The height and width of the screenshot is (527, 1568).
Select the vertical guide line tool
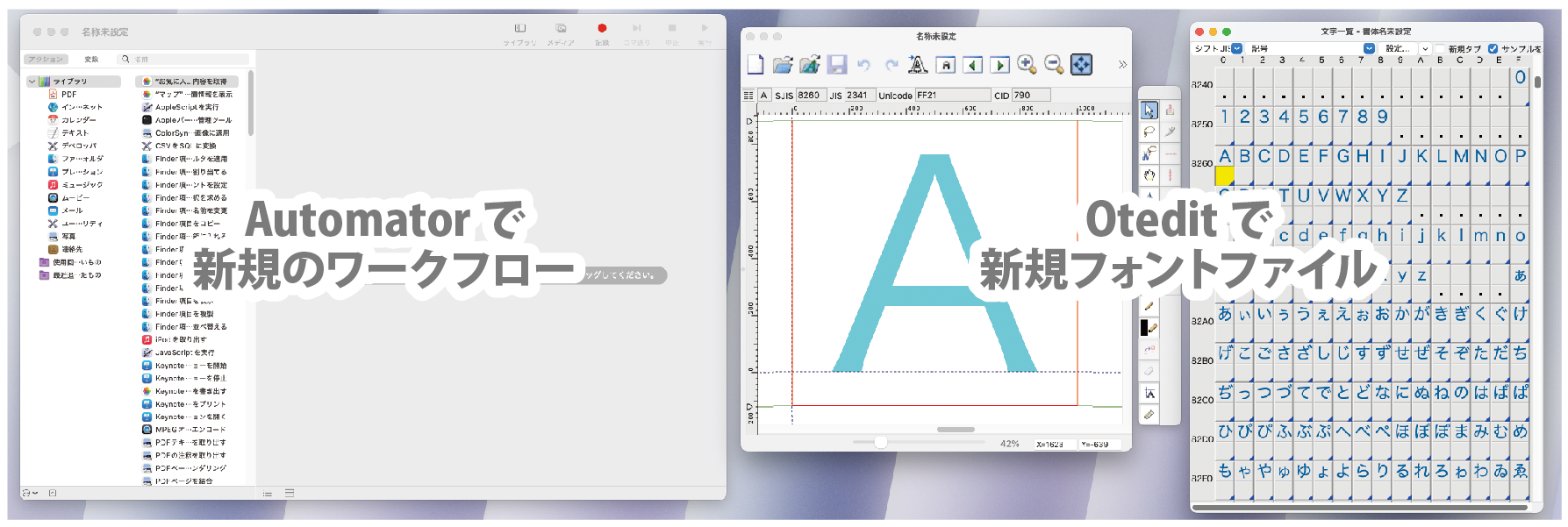[1170, 175]
